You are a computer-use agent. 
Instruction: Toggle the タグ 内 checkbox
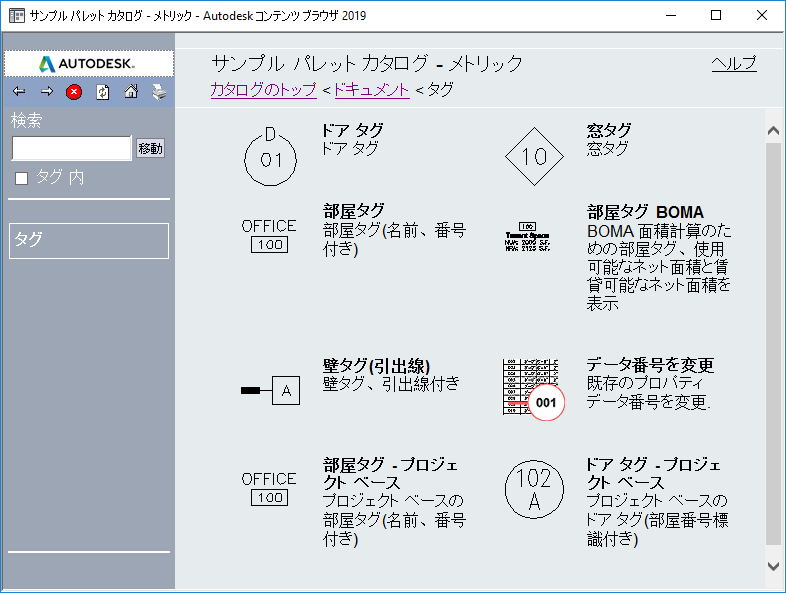[x=22, y=178]
